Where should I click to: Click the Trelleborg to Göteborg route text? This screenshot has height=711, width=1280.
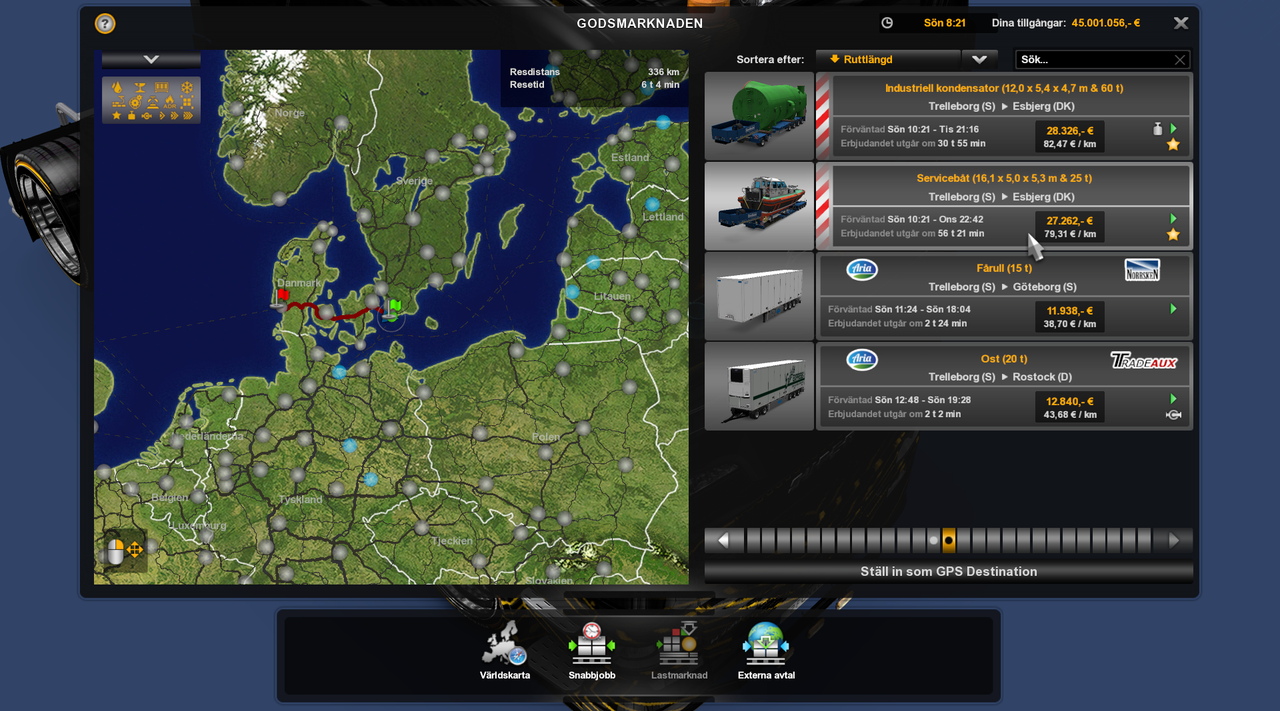pyautogui.click(x=1002, y=287)
